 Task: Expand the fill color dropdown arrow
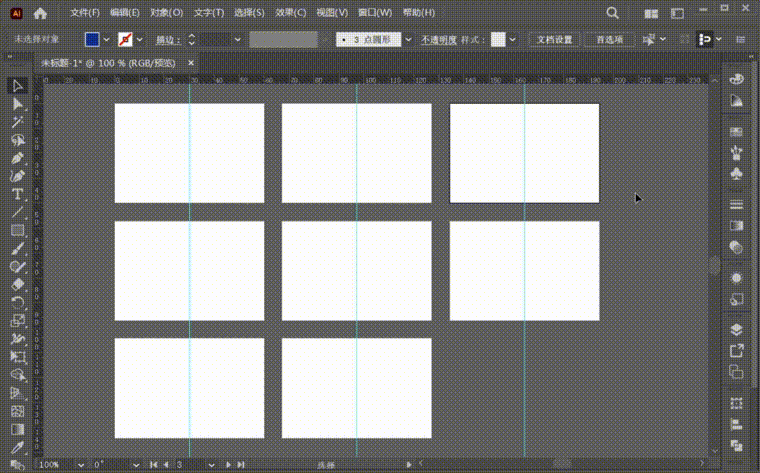(x=107, y=40)
